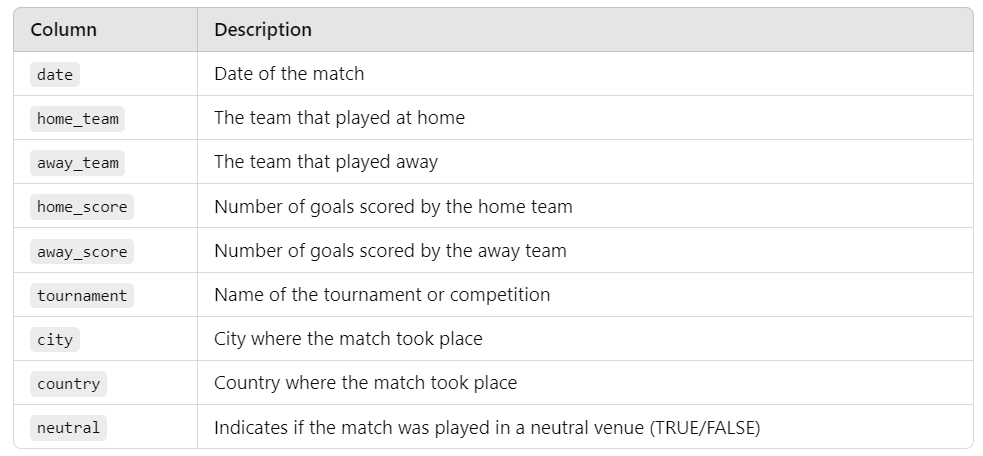Select the away_team code label
The image size is (983, 456).
click(78, 163)
